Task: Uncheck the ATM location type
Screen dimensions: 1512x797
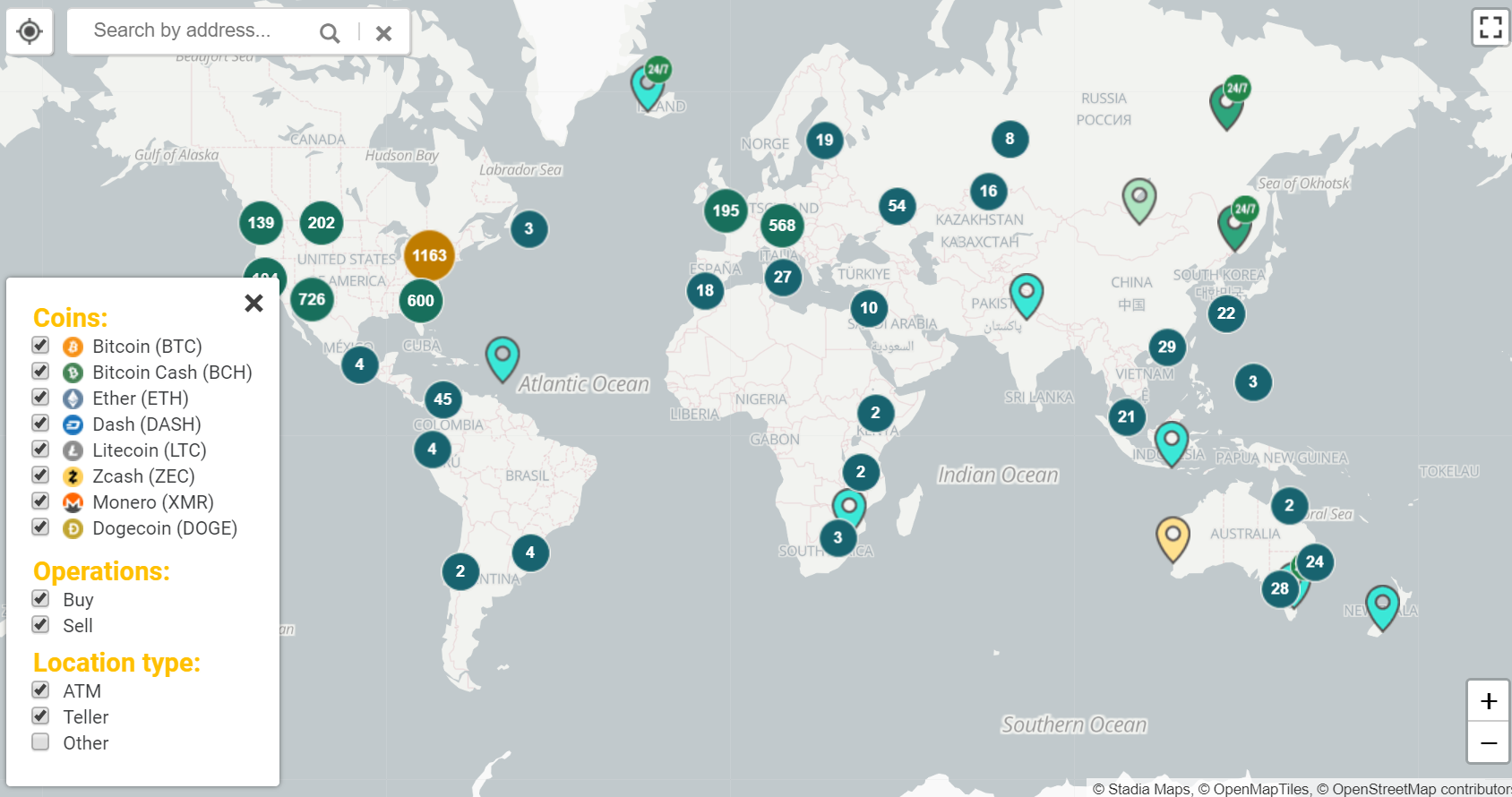Action: pyautogui.click(x=40, y=690)
